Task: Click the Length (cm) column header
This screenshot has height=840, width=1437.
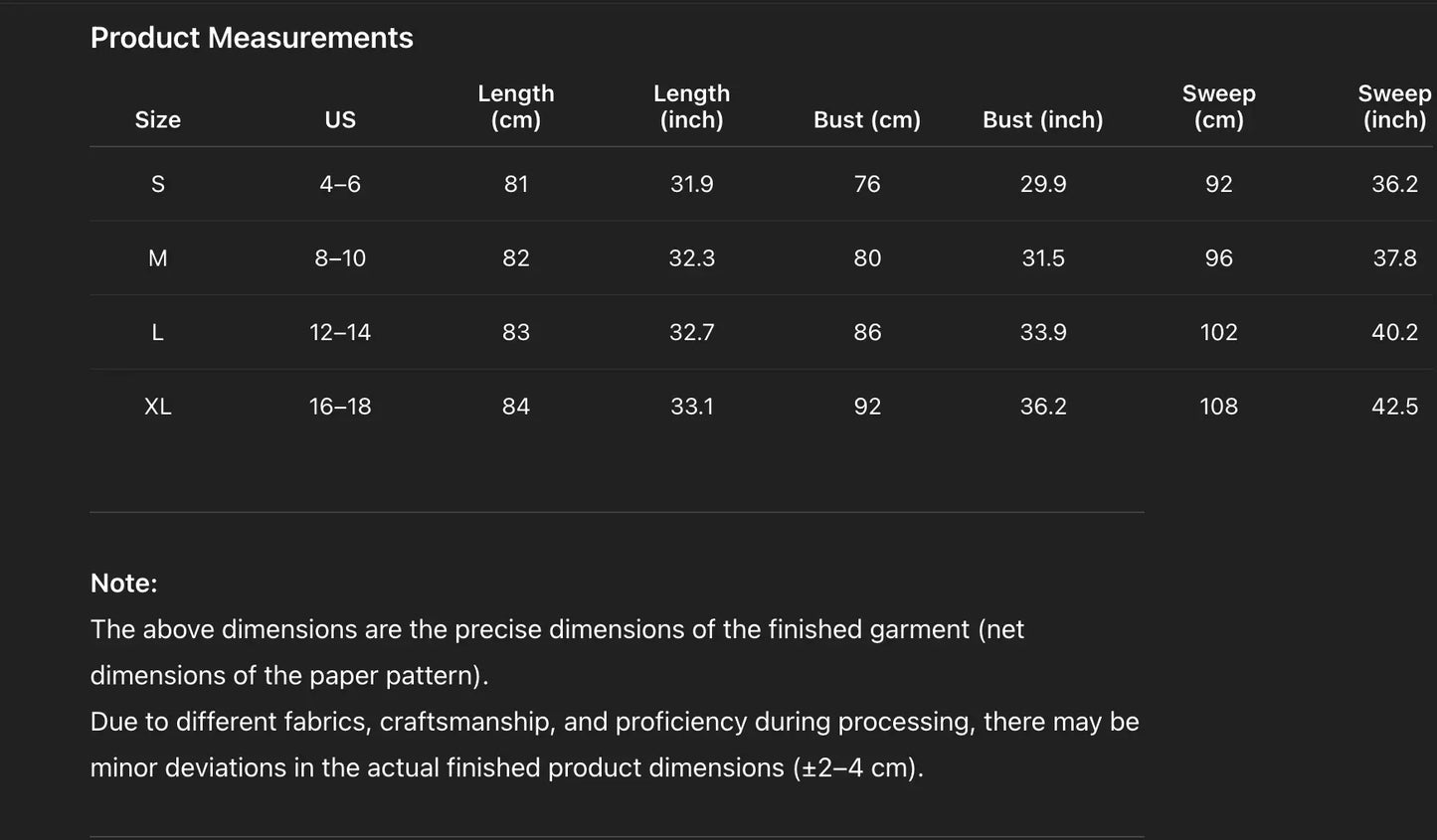Action: coord(516,106)
